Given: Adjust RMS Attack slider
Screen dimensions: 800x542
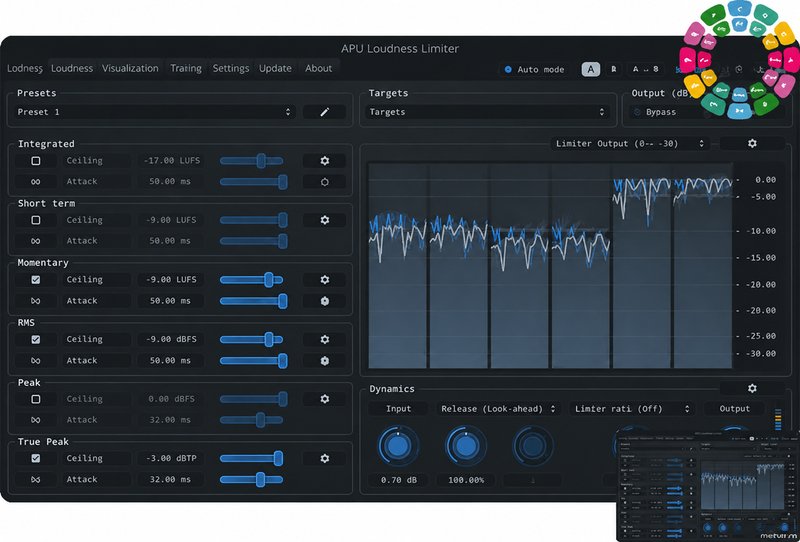Looking at the screenshot, I should pyautogui.click(x=254, y=361).
